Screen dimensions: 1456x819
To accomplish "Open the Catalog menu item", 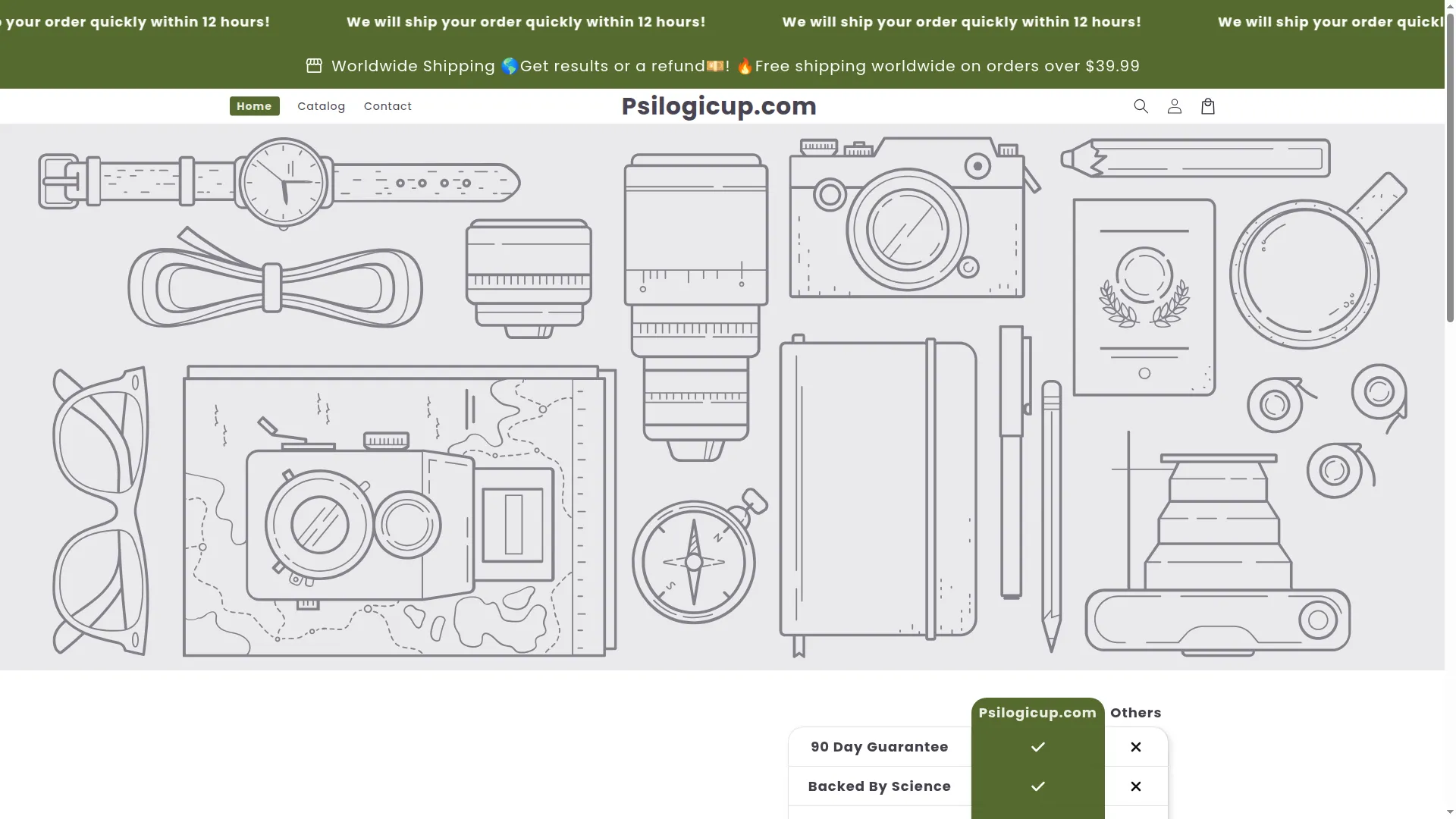I will (x=321, y=106).
